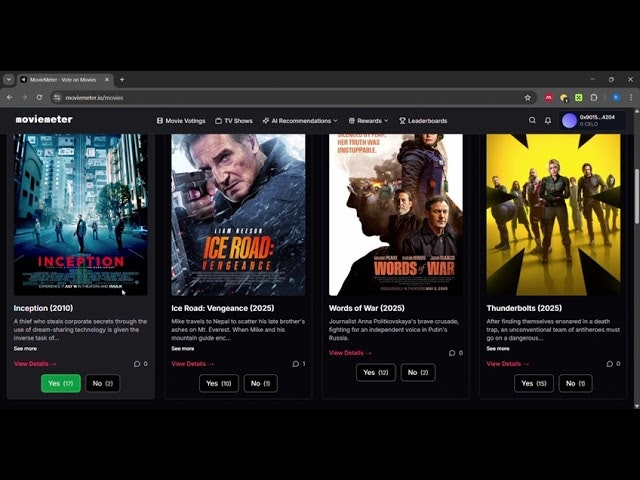Open wallet account 0x9015...4204
The width and height of the screenshot is (640, 480).
click(592, 120)
